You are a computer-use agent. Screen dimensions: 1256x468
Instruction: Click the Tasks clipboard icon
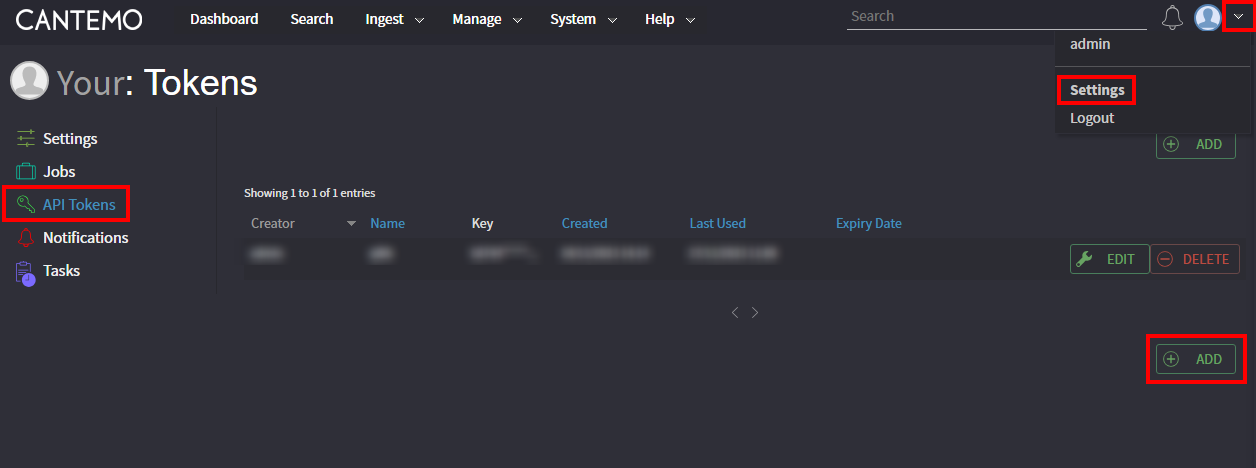click(x=26, y=271)
